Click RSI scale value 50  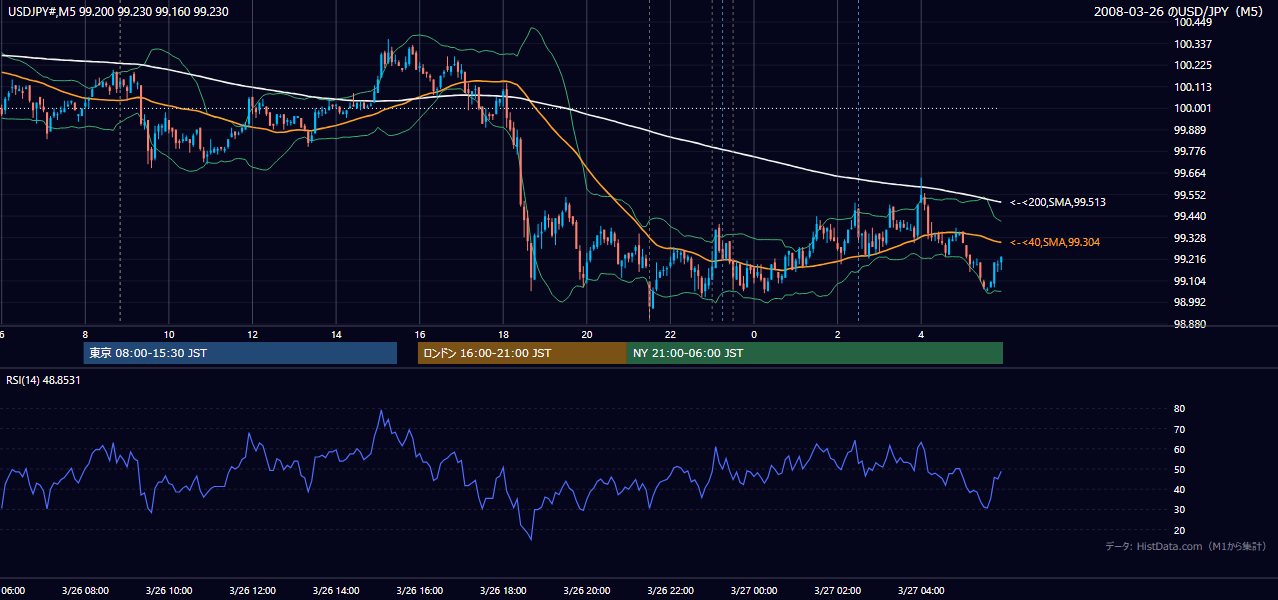tap(1180, 469)
